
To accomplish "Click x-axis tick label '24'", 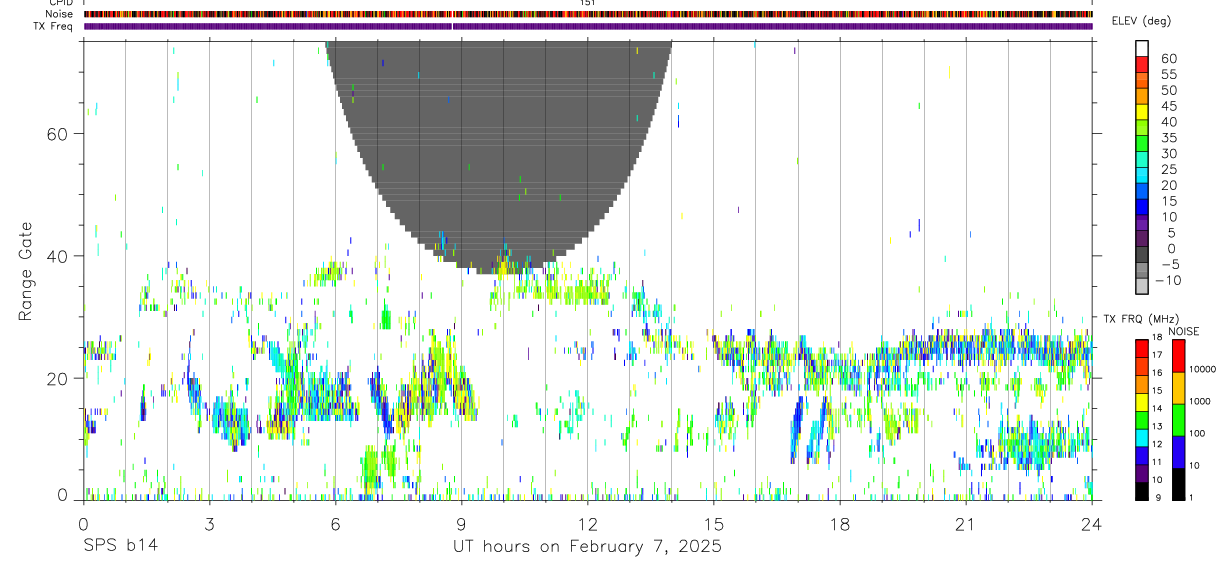I will point(1091,523).
